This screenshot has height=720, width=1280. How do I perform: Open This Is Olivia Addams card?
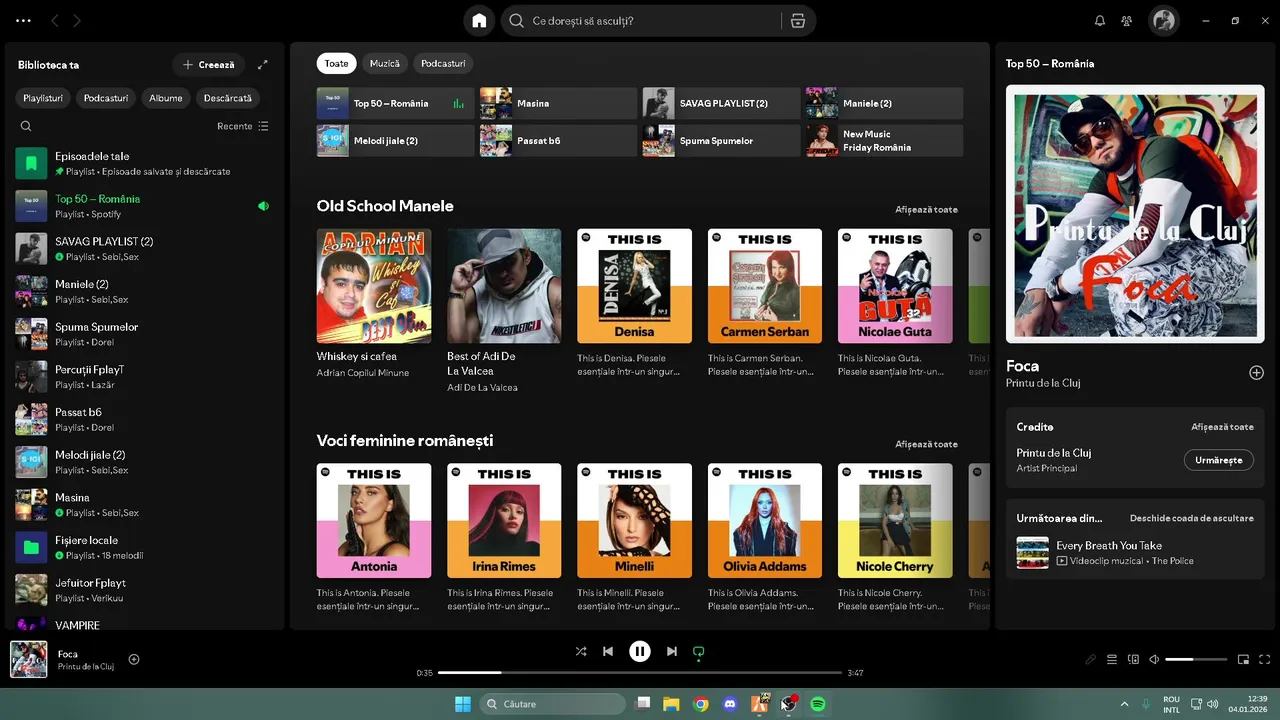pos(765,520)
